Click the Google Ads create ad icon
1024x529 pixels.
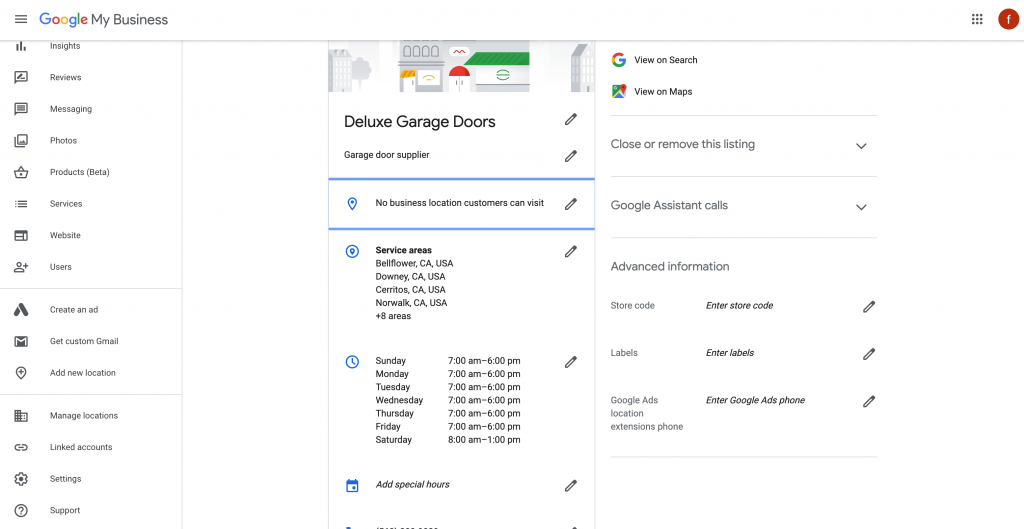tap(21, 310)
